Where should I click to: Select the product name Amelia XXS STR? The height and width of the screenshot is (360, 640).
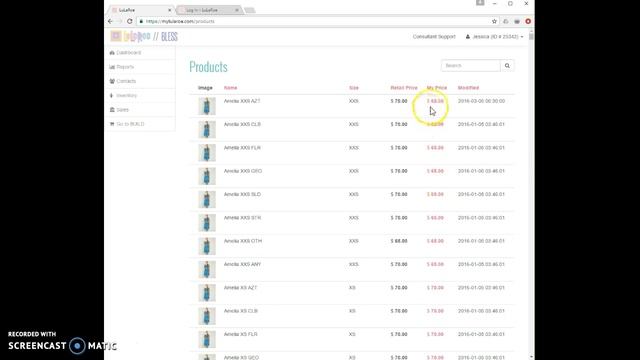pos(242,217)
